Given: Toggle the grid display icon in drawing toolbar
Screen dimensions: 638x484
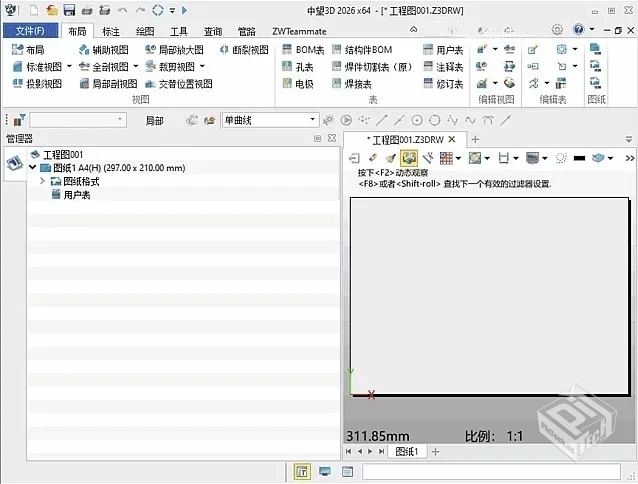Looking at the screenshot, I should [x=446, y=158].
